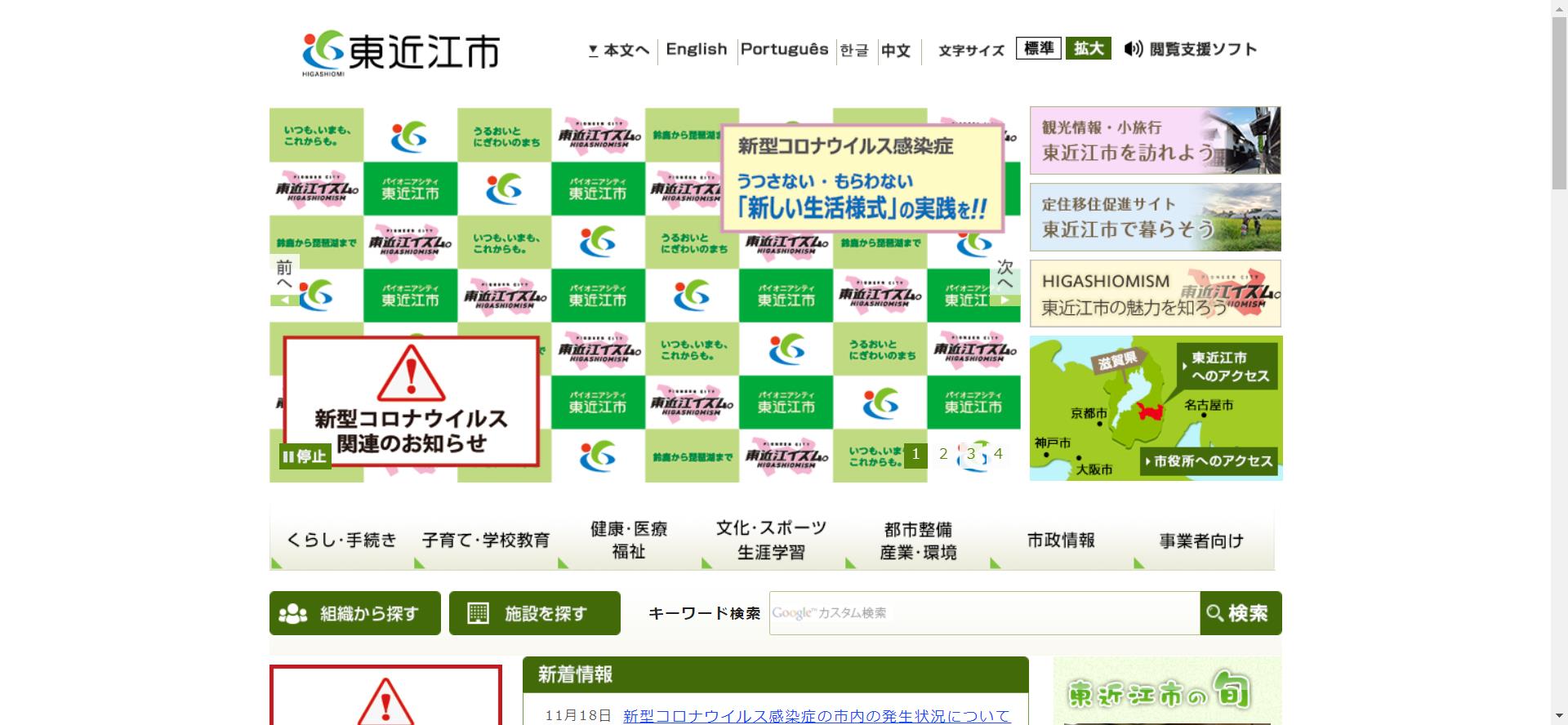The width and height of the screenshot is (1568, 725).
Task: Open the 市政情報 menu
Action: click(x=1061, y=540)
